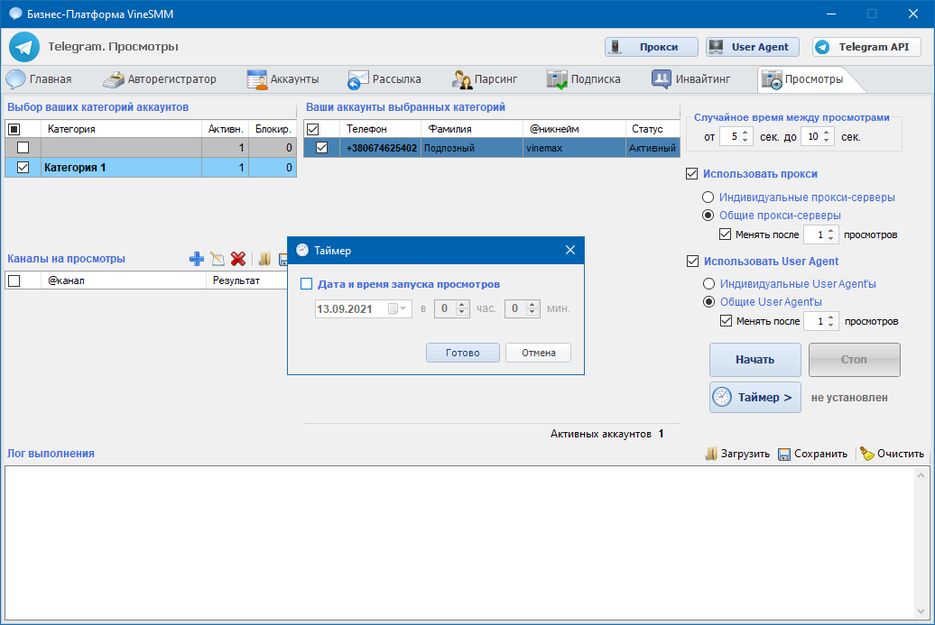Screen dimensions: 935x625
Task: Click the log scrollbar down arrow
Action: 921,612
